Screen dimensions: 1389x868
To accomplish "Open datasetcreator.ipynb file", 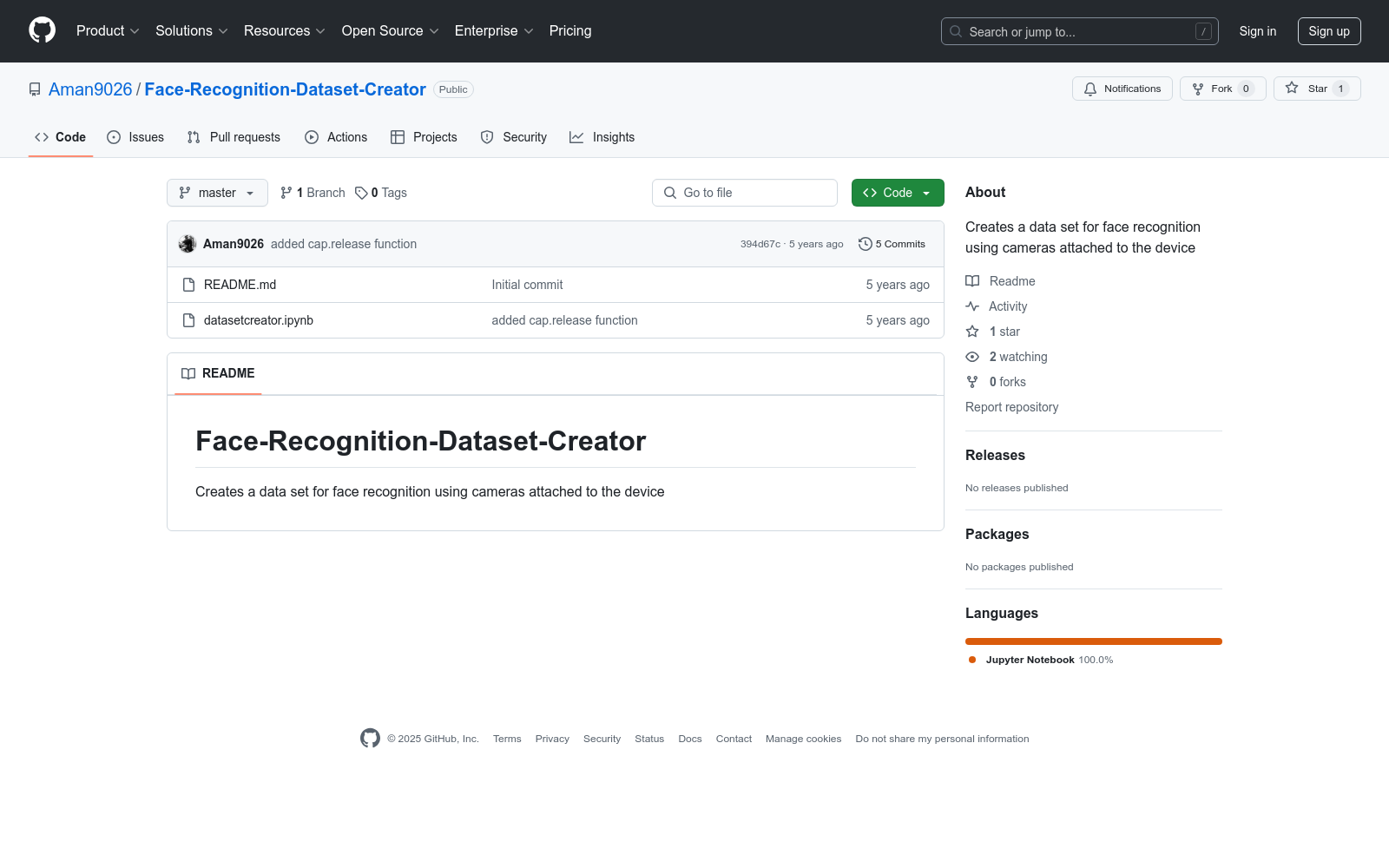I will [259, 320].
